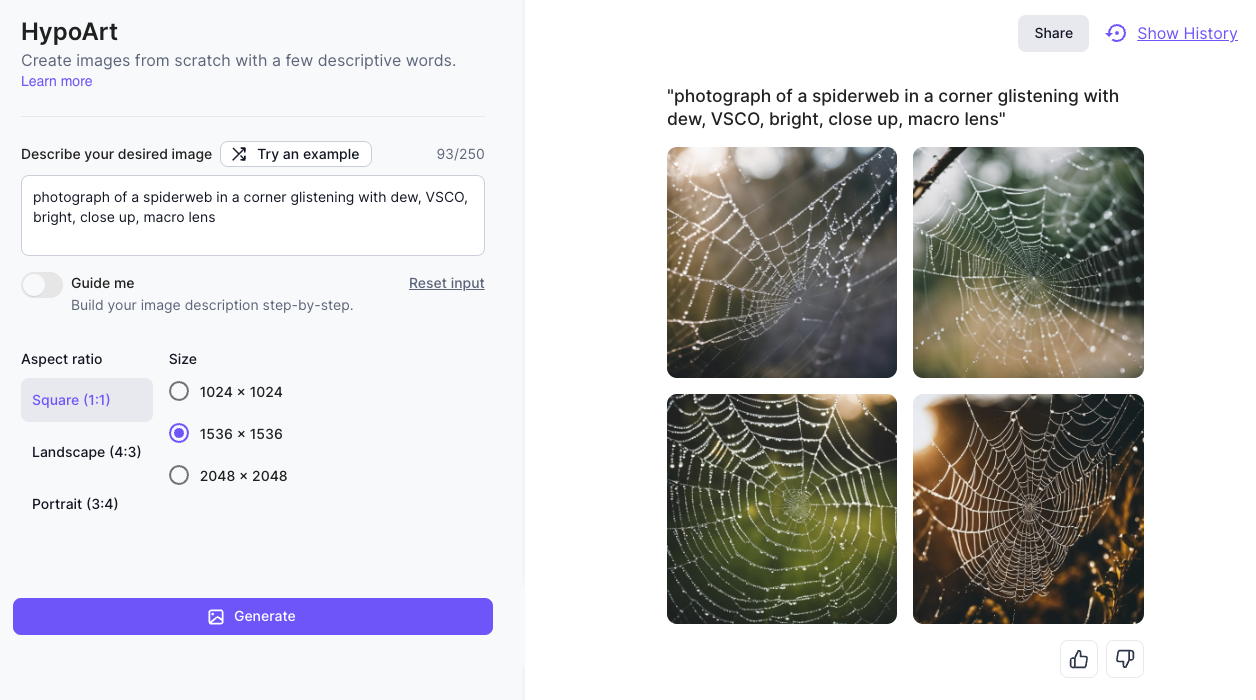Open the bottom-right spiderweb image
The width and height of the screenshot is (1256, 700).
click(1028, 509)
